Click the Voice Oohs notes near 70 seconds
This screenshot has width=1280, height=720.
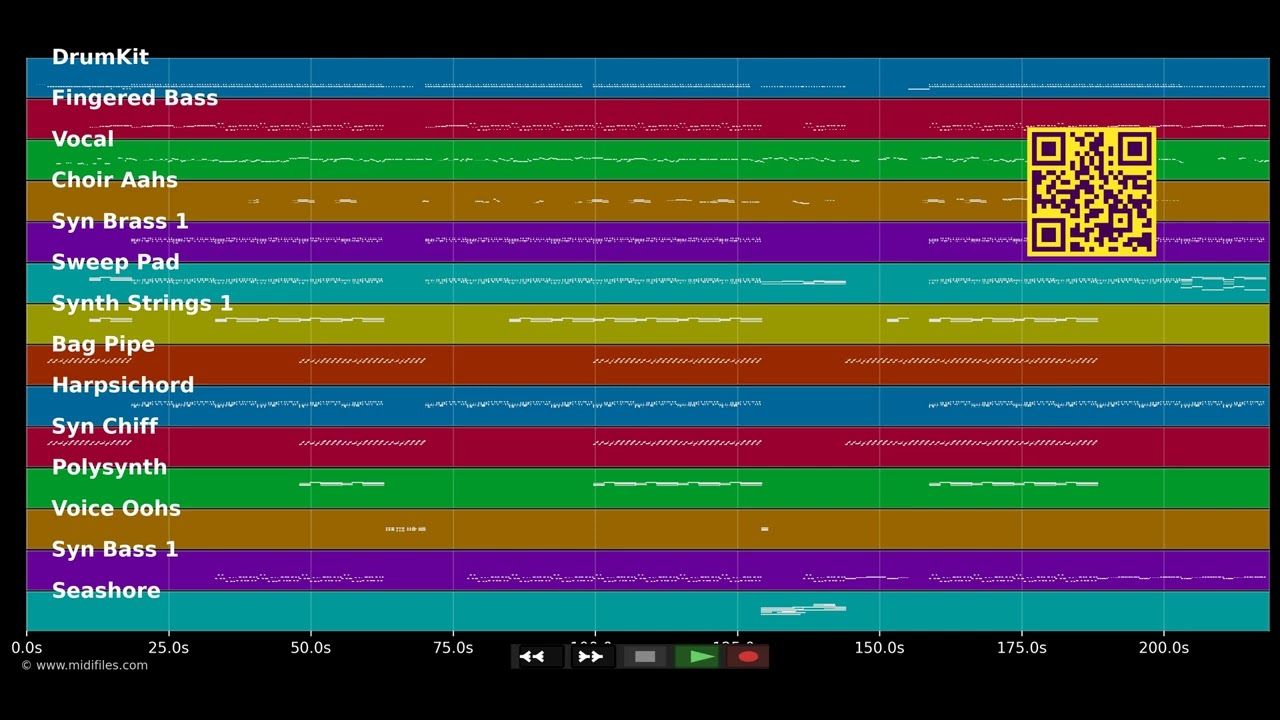(405, 529)
